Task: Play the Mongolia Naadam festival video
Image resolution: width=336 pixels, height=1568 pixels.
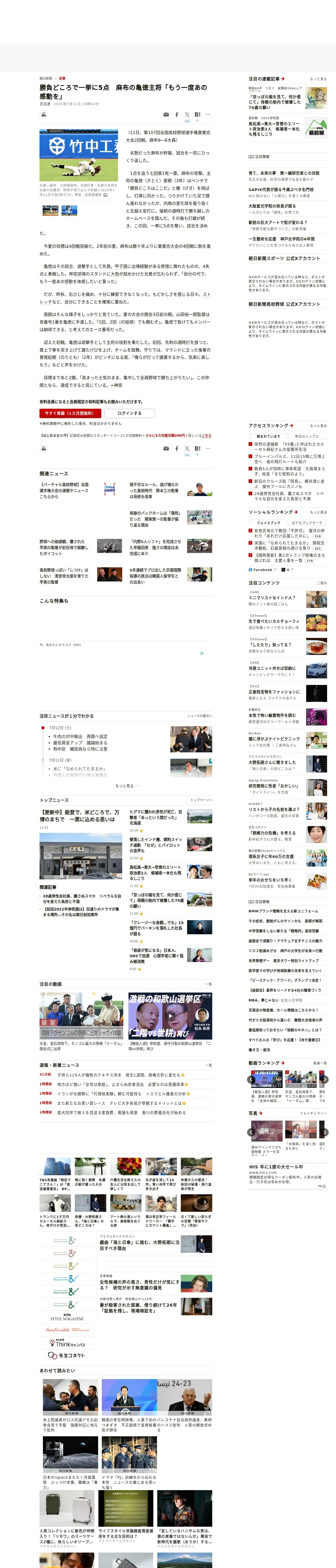Action: 81,1016
